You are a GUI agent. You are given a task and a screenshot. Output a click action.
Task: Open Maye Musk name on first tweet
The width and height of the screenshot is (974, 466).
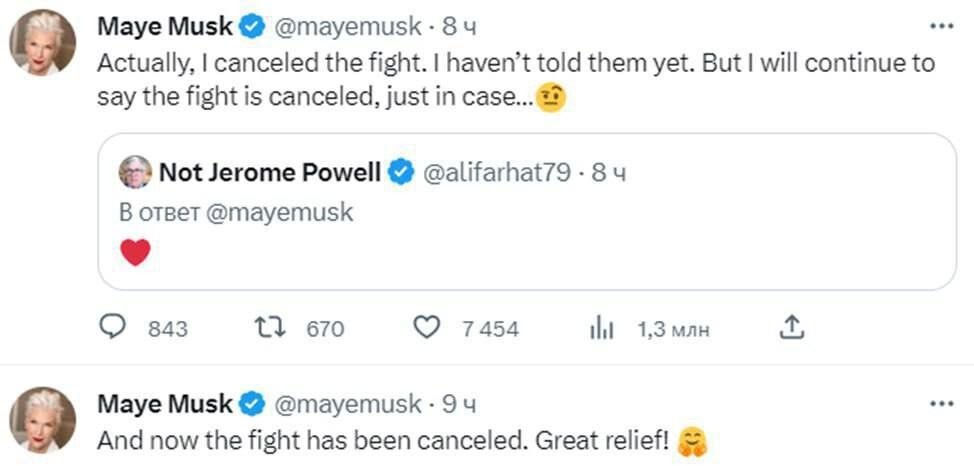coord(164,27)
